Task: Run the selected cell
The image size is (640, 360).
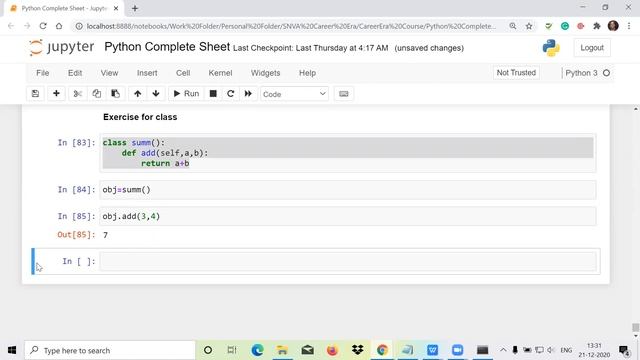Action: 186,93
